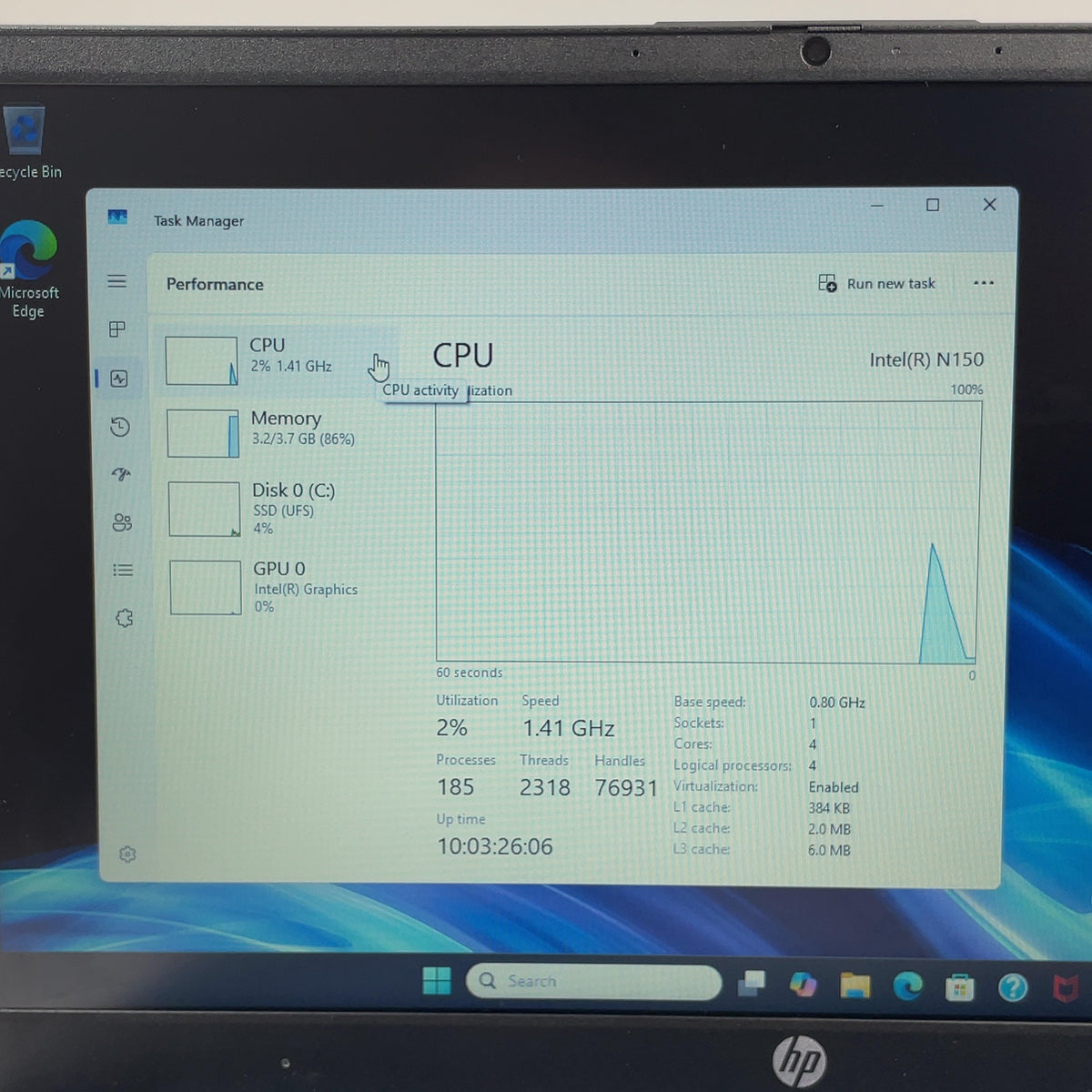The height and width of the screenshot is (1092, 1092).
Task: Click the Task Manager title bar app icon
Action: [117, 217]
